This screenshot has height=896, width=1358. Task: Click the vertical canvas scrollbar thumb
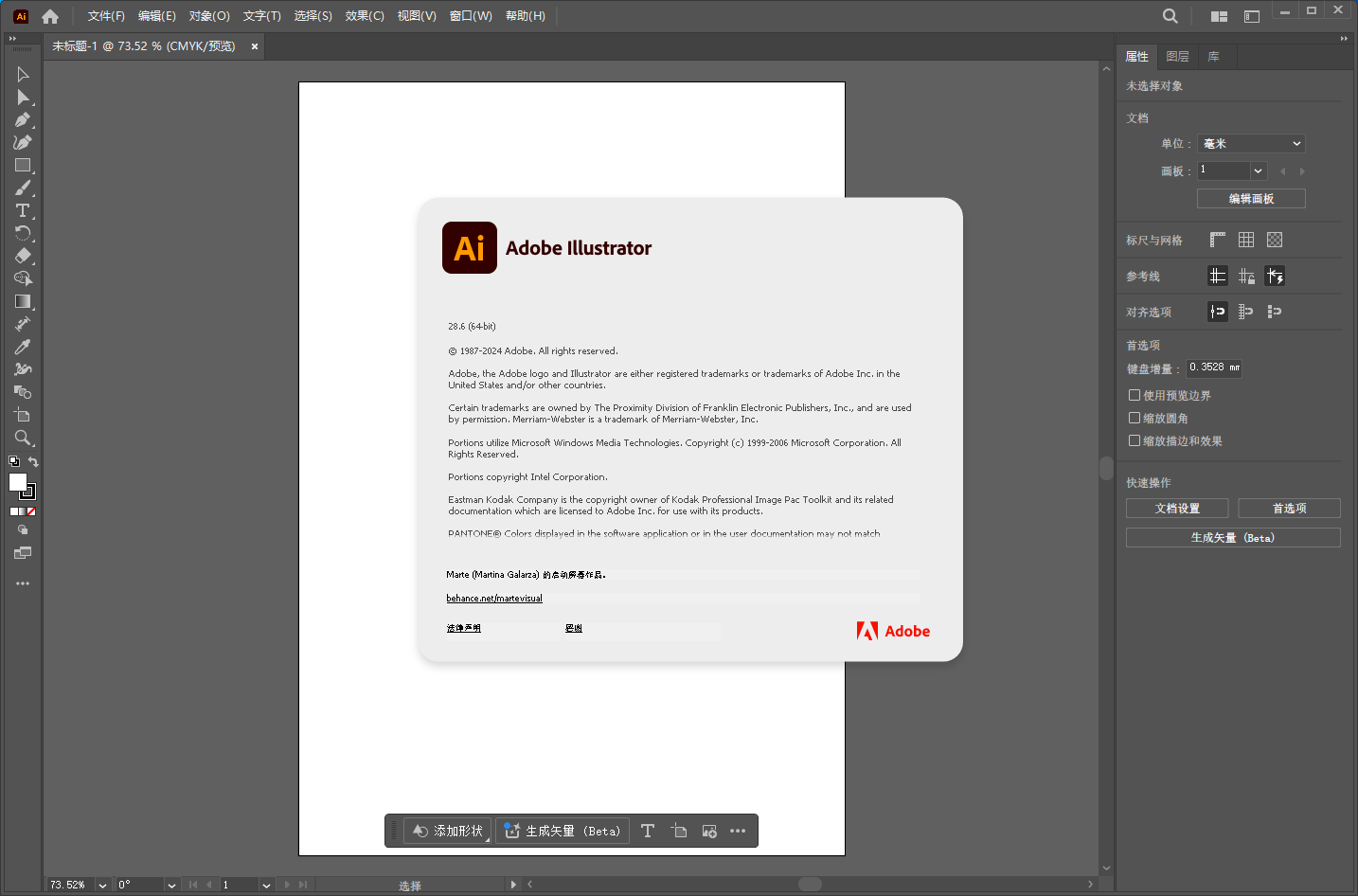pos(1106,468)
